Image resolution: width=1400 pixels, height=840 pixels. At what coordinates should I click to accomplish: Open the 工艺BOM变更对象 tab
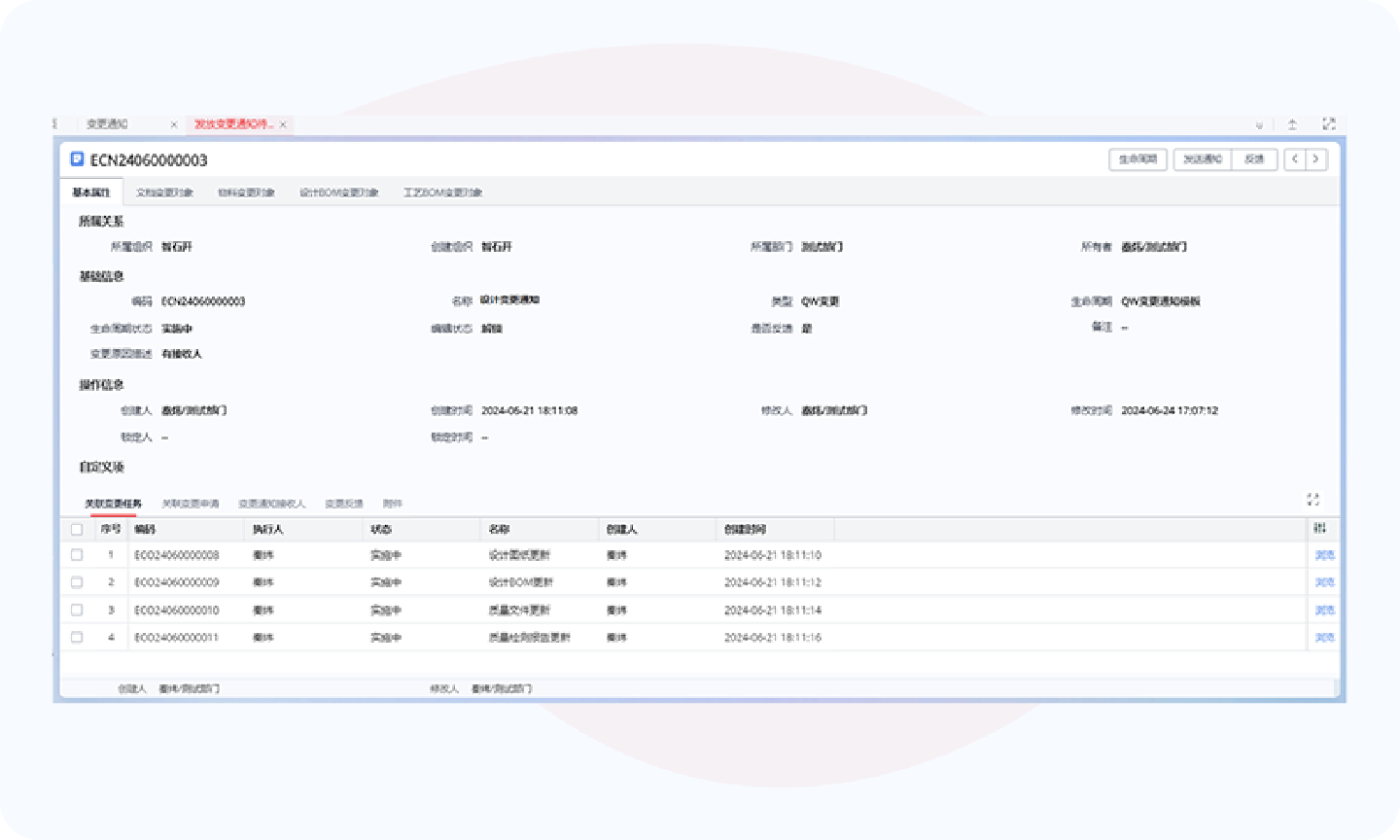442,192
